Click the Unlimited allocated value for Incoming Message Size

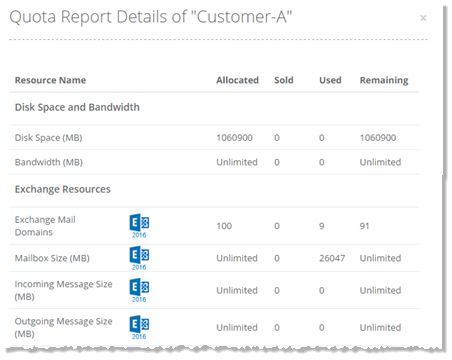(x=237, y=290)
